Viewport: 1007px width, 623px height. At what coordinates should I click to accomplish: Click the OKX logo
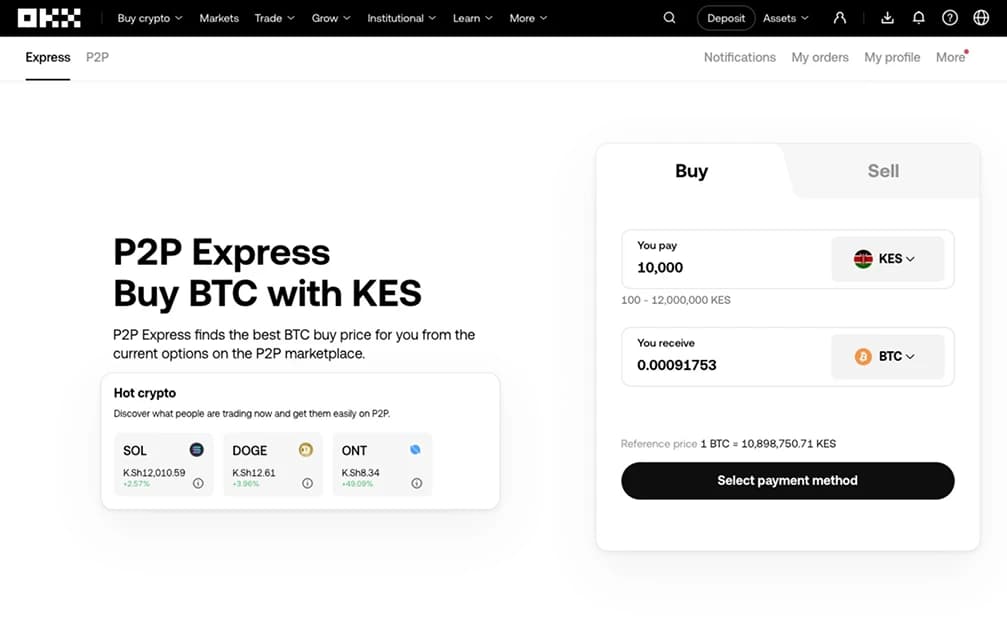pyautogui.click(x=49, y=18)
